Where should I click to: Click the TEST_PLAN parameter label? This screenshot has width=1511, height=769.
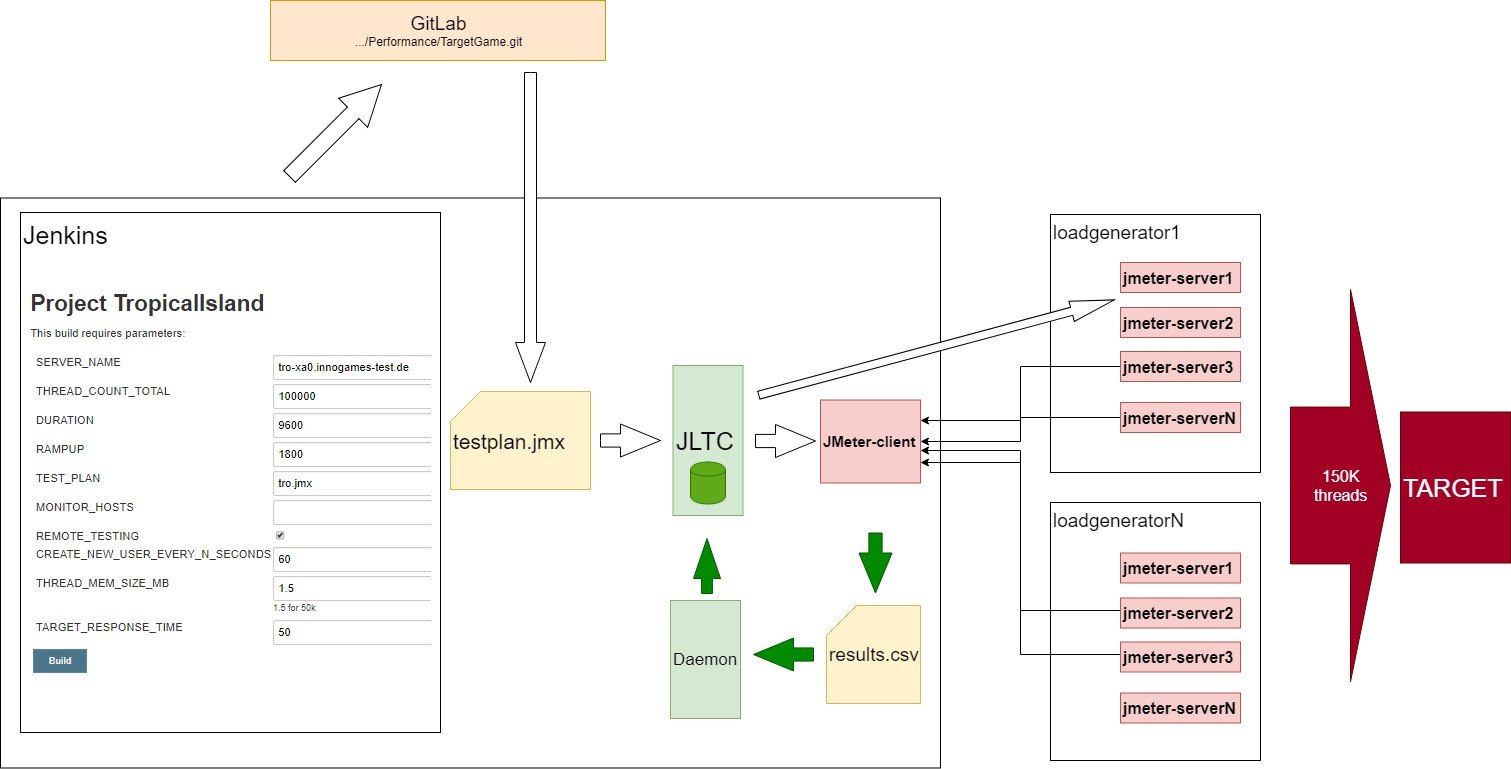pyautogui.click(x=68, y=478)
